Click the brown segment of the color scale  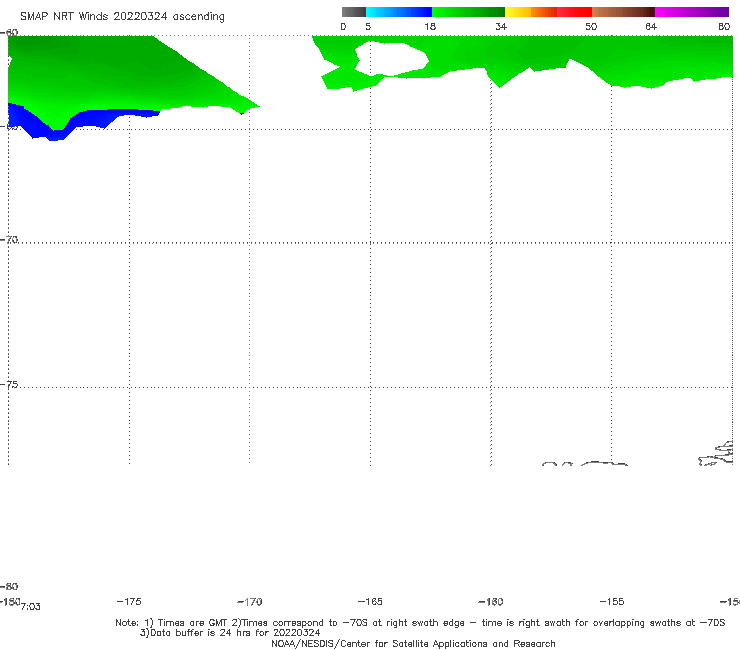[623, 12]
